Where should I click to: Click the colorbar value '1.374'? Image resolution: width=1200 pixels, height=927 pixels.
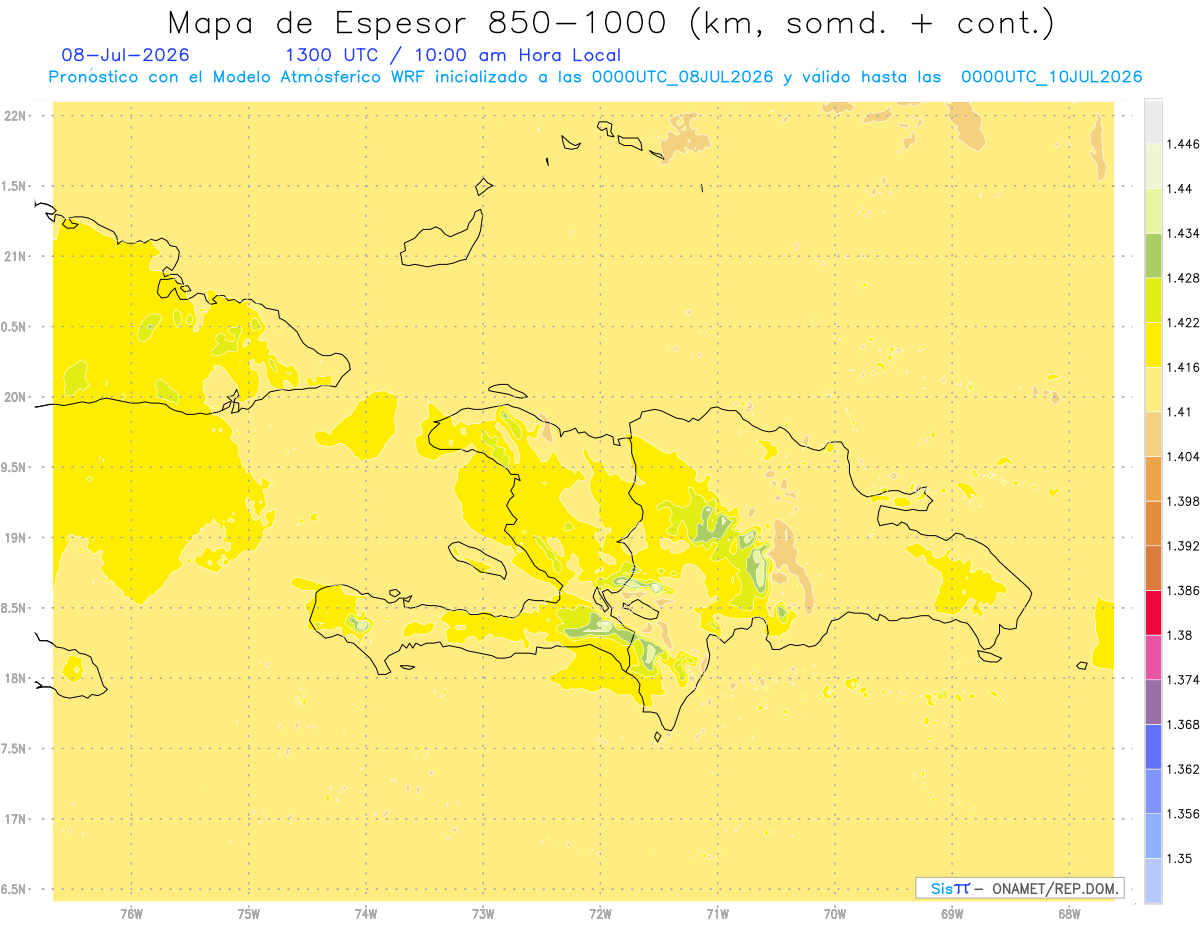click(x=1182, y=680)
